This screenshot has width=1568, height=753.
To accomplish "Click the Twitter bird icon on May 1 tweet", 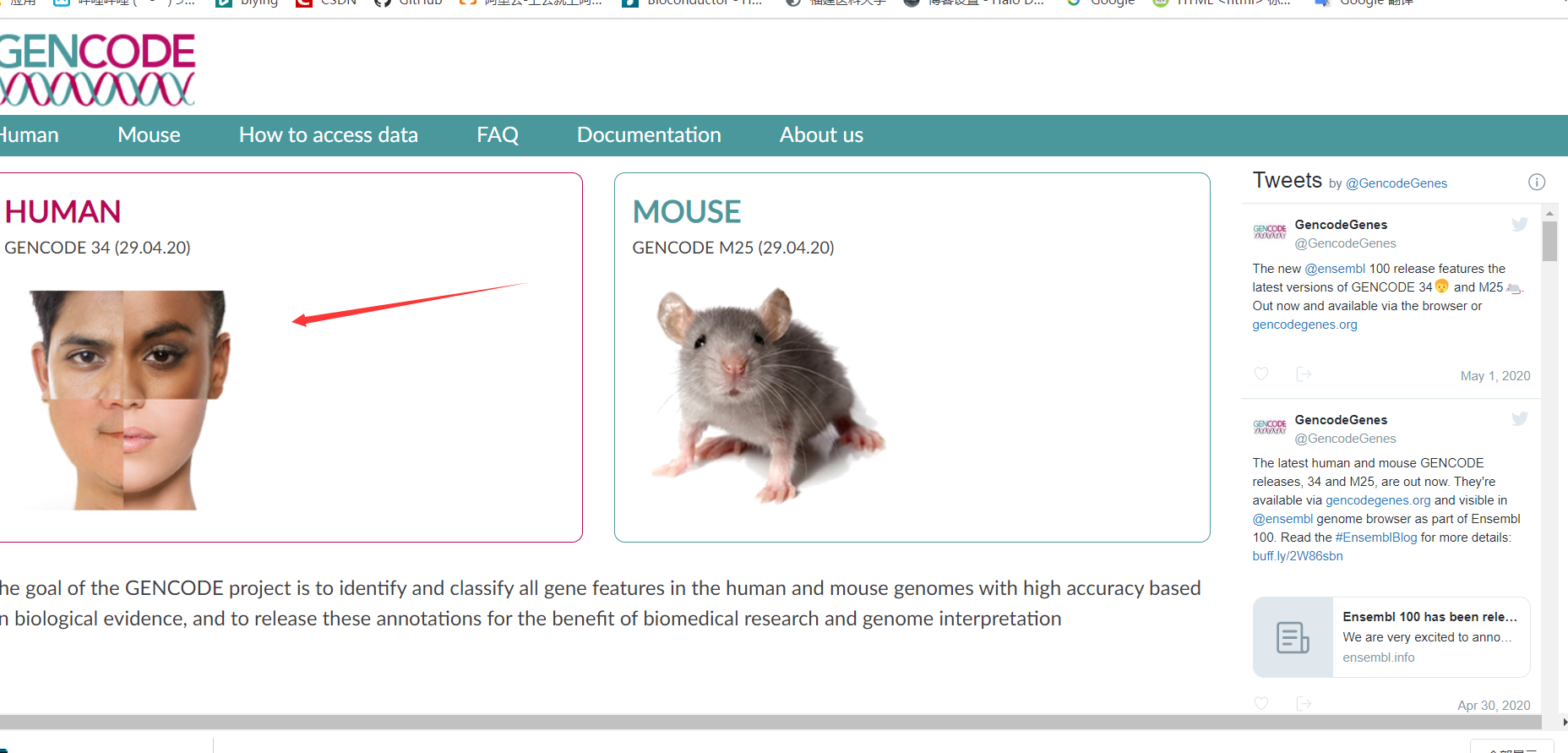I will coord(1520,224).
